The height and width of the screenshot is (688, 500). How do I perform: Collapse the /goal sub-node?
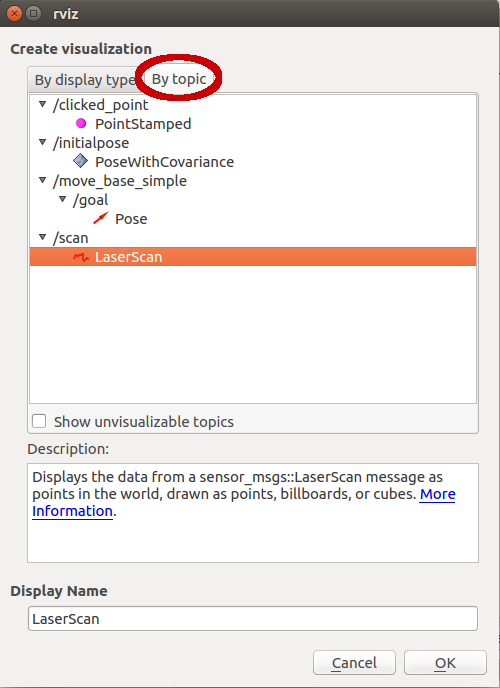pos(63,200)
